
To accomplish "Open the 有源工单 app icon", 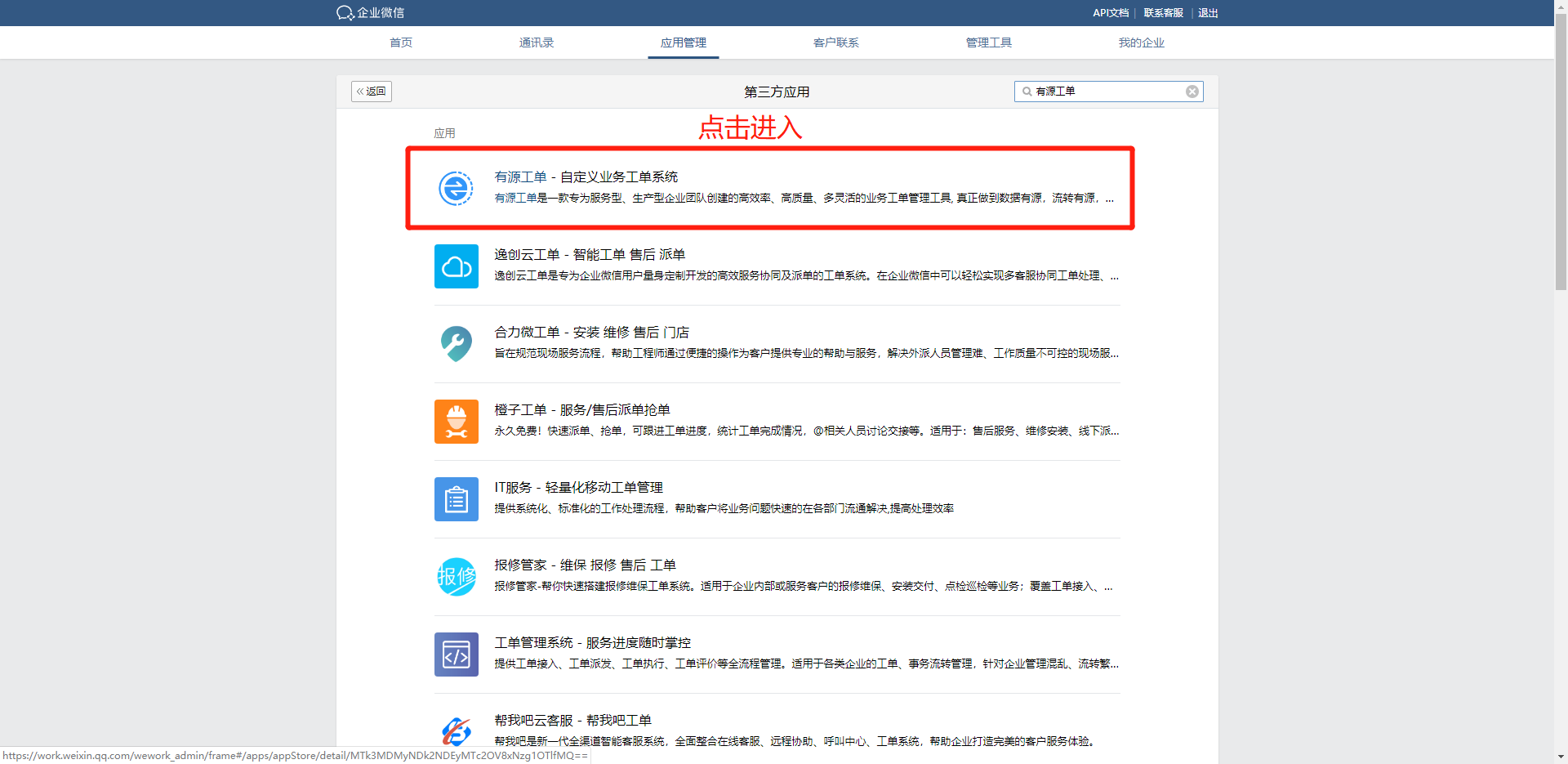I will click(x=456, y=189).
